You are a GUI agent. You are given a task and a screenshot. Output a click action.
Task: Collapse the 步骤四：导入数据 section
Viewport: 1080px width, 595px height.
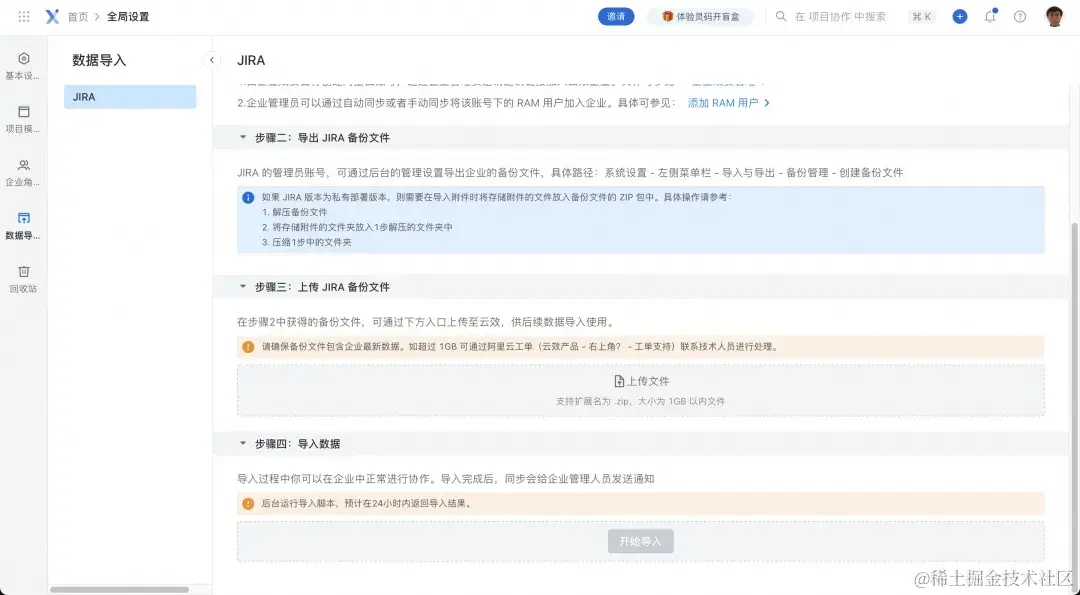(241, 443)
